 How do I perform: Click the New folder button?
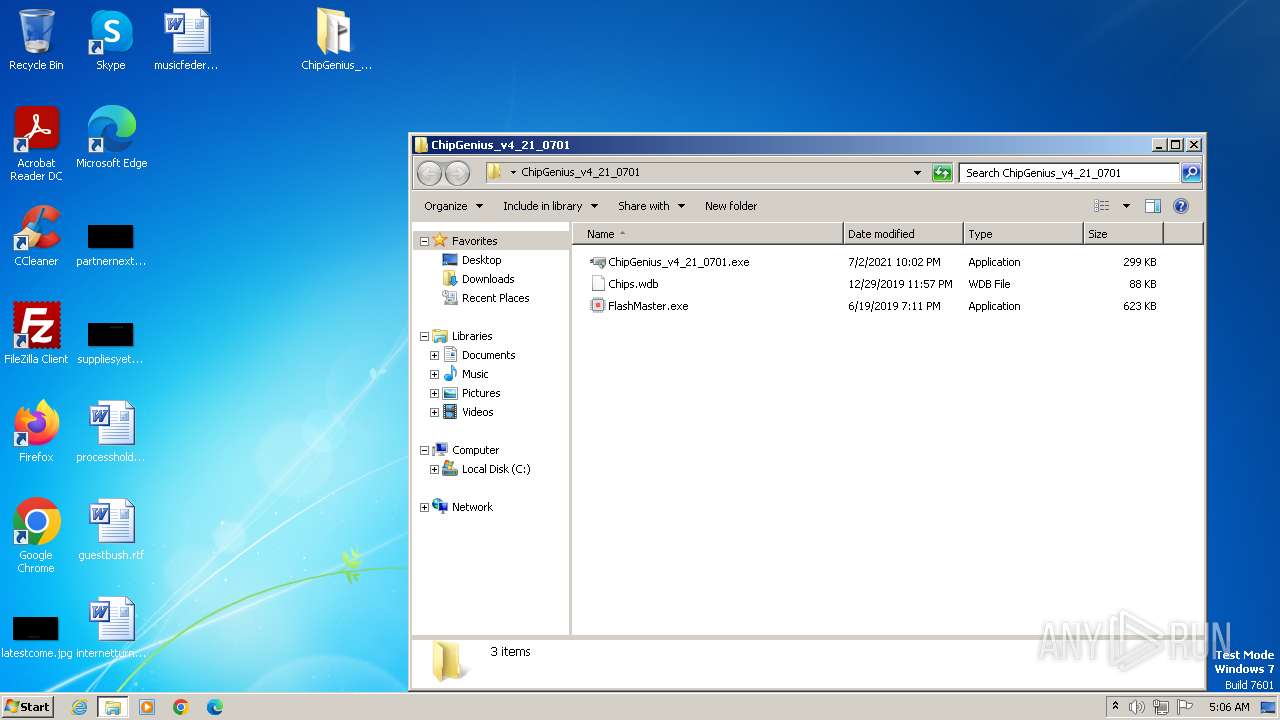pyautogui.click(x=731, y=206)
